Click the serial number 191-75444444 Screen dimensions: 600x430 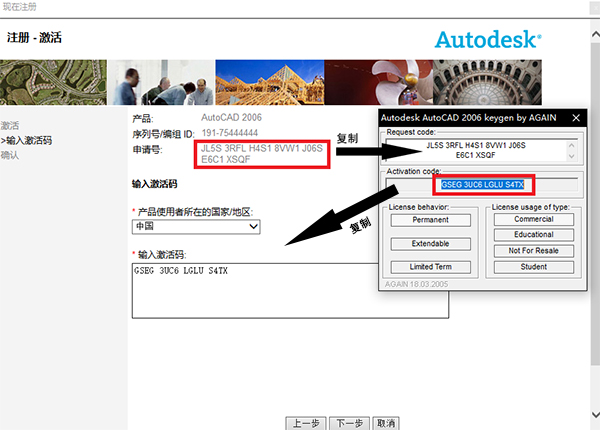coord(230,133)
